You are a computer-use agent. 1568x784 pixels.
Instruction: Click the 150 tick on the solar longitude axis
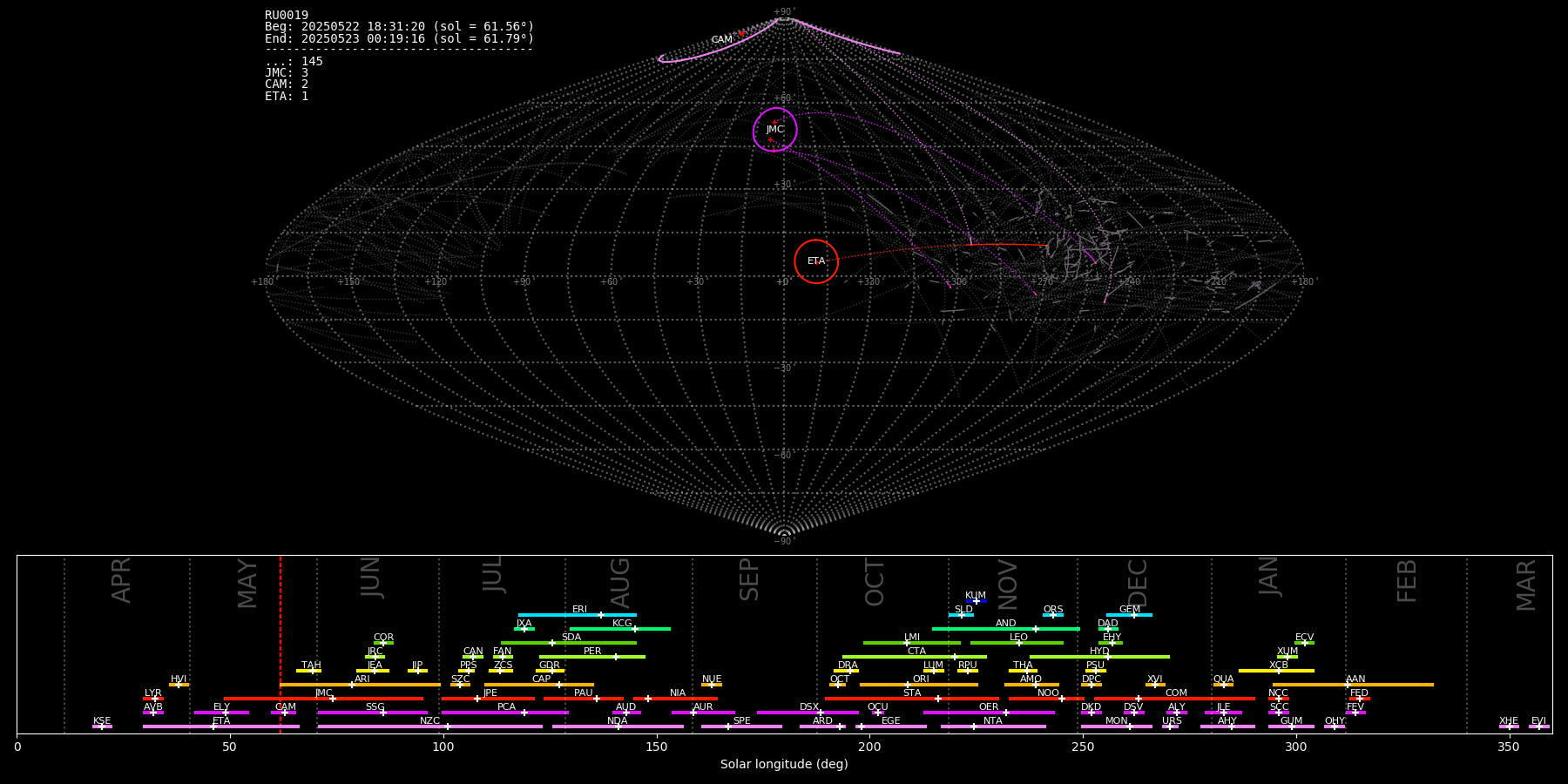coord(657,747)
